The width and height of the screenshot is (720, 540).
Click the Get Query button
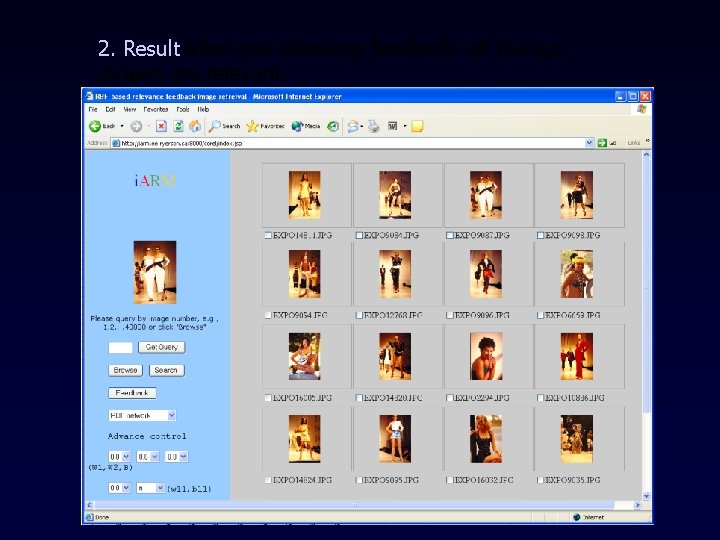162,347
